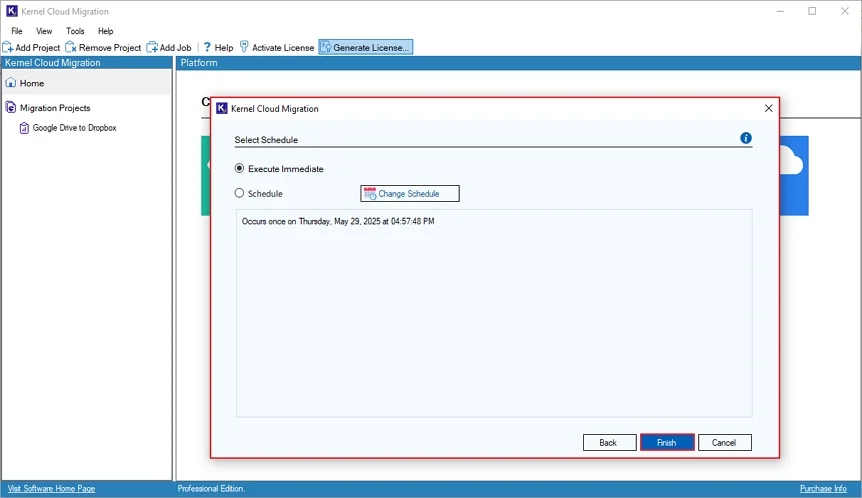Click the calendar icon on Change Schedule

coord(370,193)
